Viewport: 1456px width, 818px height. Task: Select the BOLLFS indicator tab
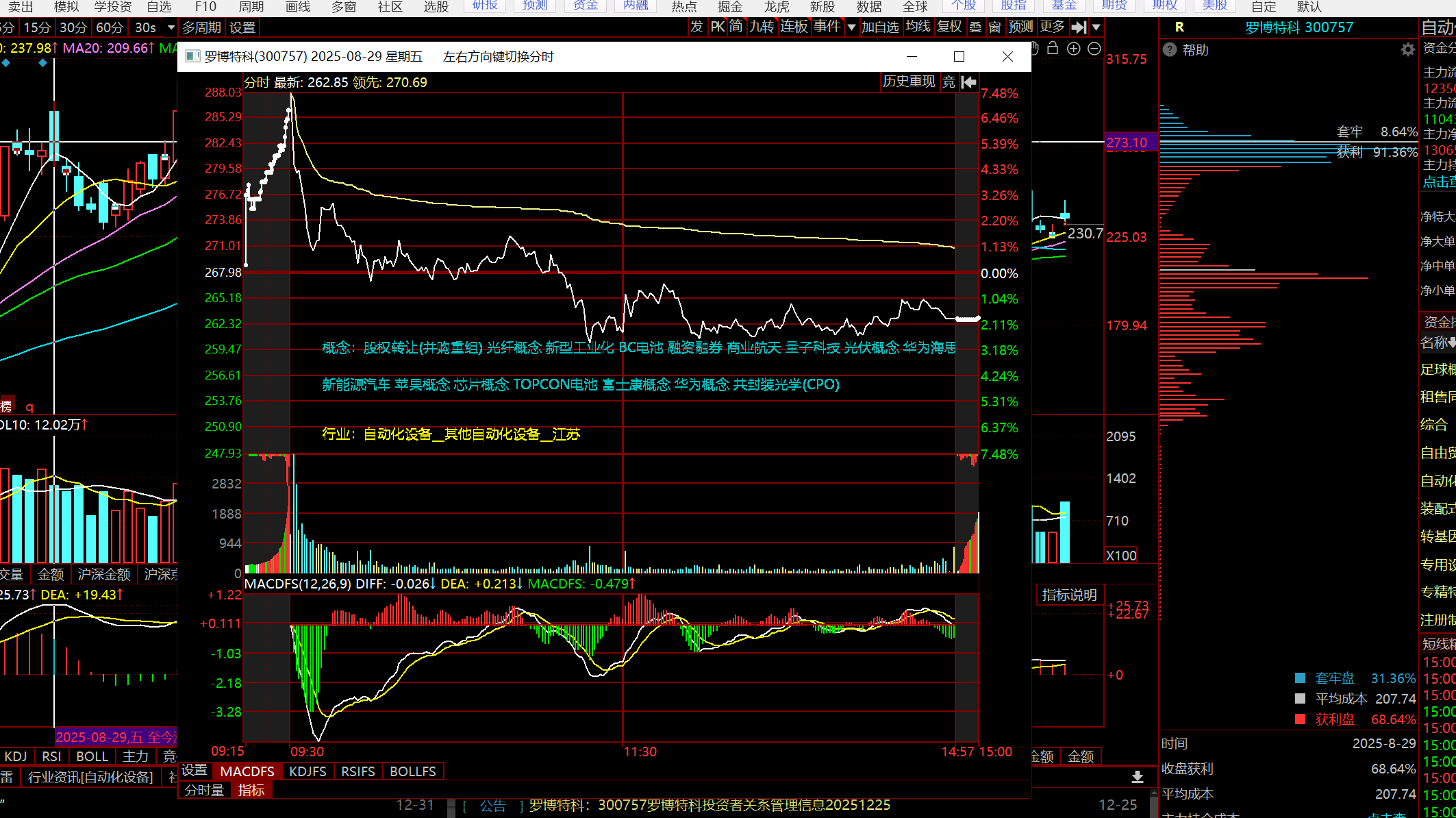[x=412, y=771]
